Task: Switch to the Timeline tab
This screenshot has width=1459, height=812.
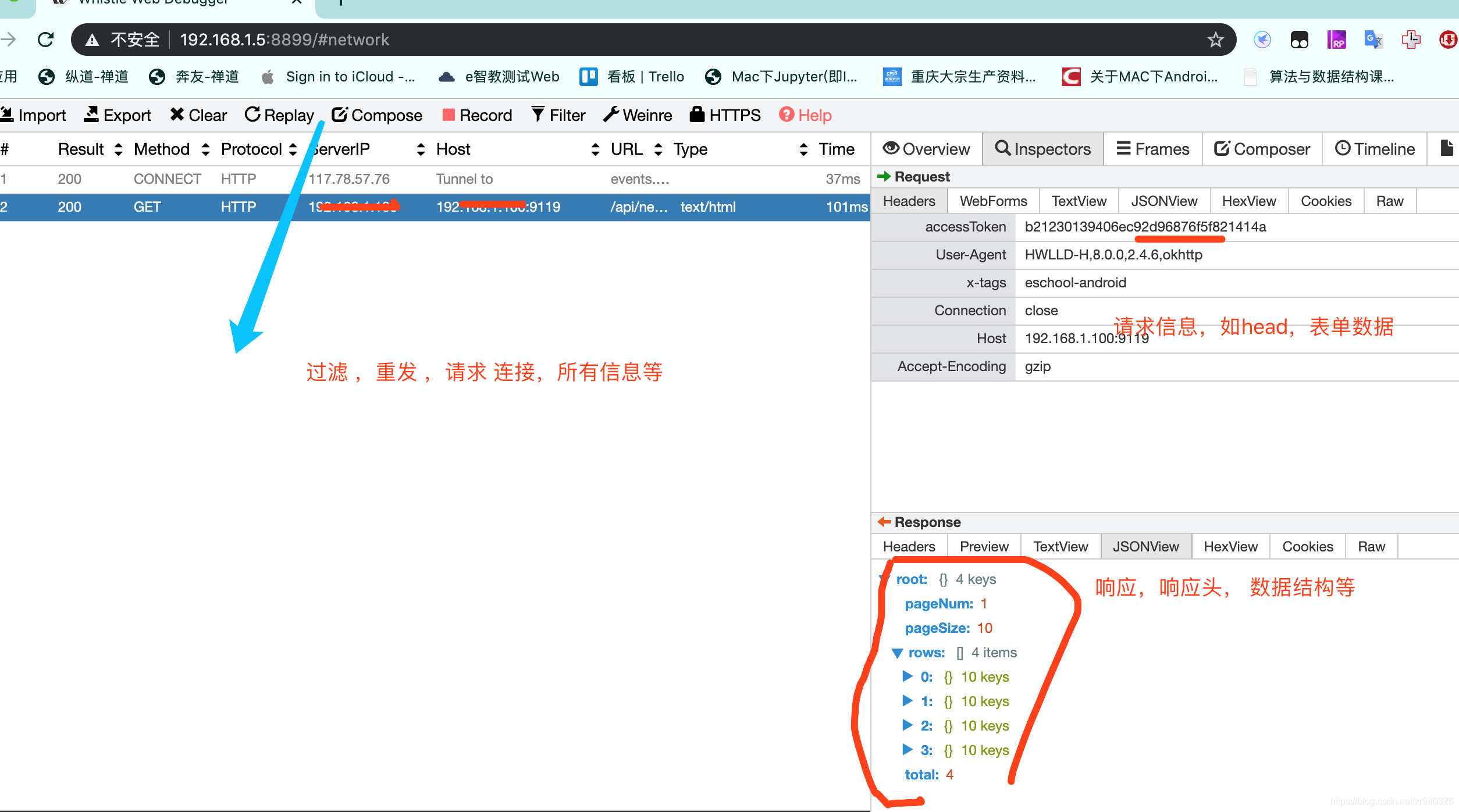Action: click(1375, 149)
